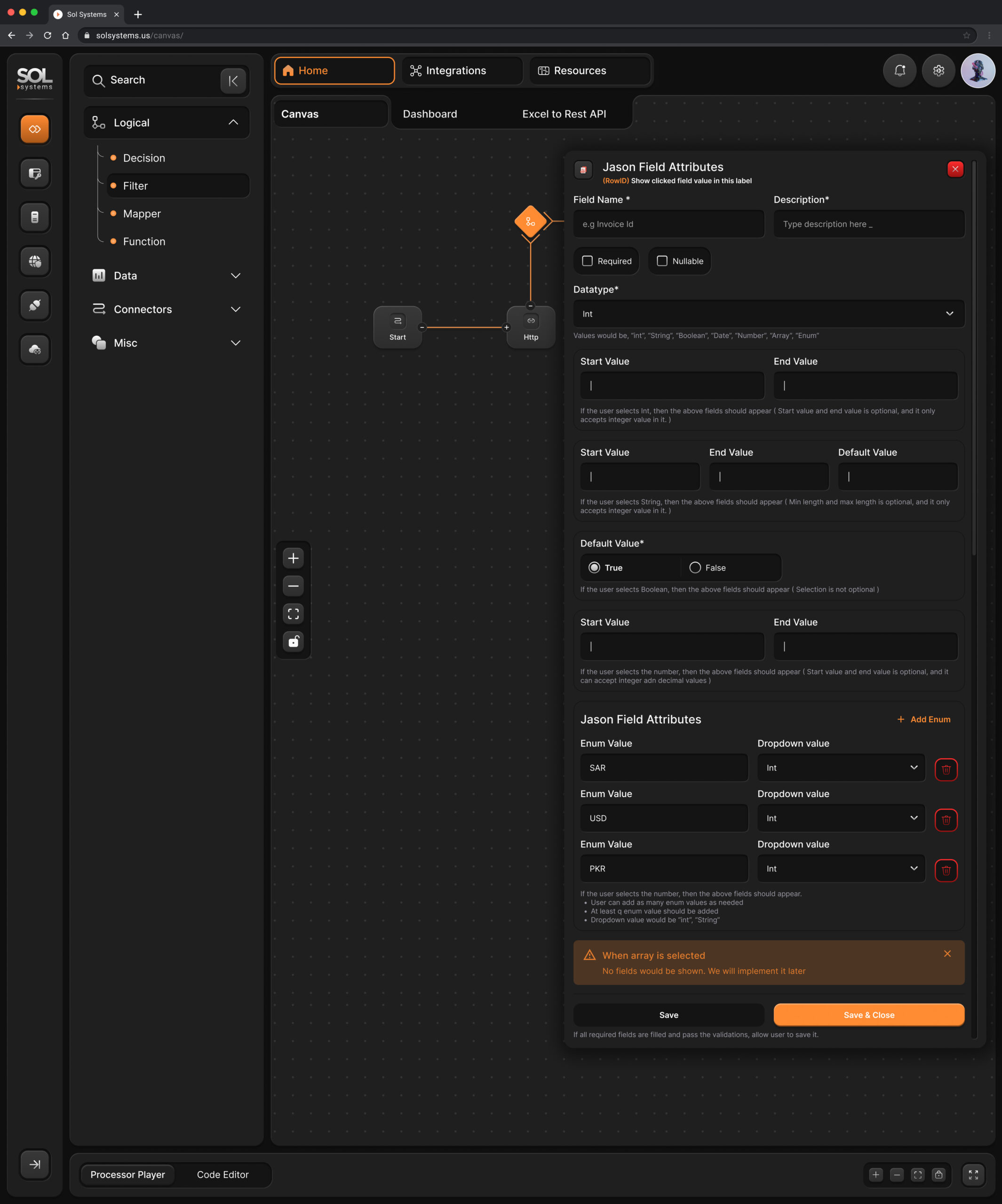The image size is (1002, 1204).
Task: Click bottom toolbar plus icon
Action: (875, 1174)
